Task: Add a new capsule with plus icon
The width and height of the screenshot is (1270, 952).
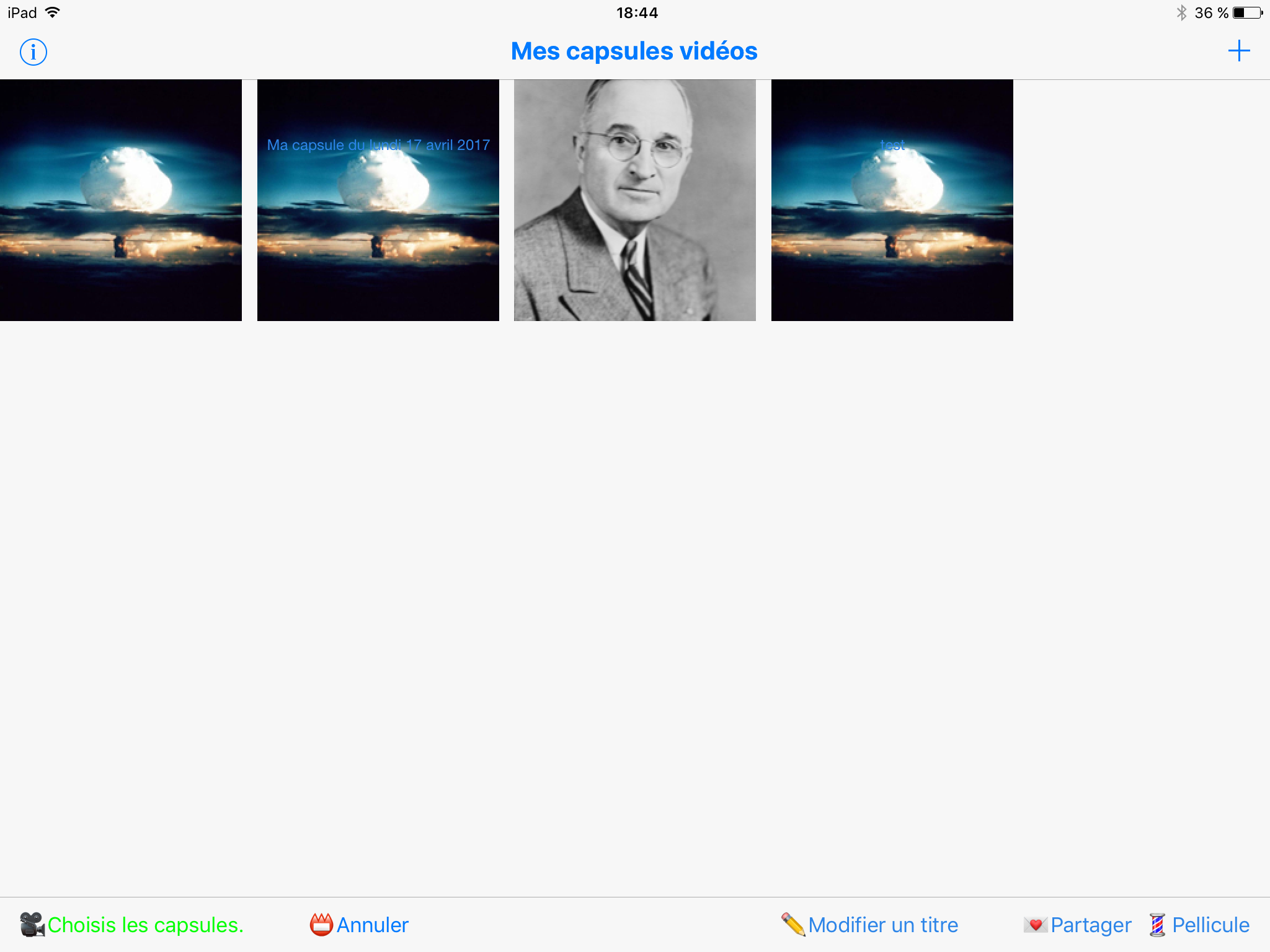Action: pyautogui.click(x=1239, y=51)
